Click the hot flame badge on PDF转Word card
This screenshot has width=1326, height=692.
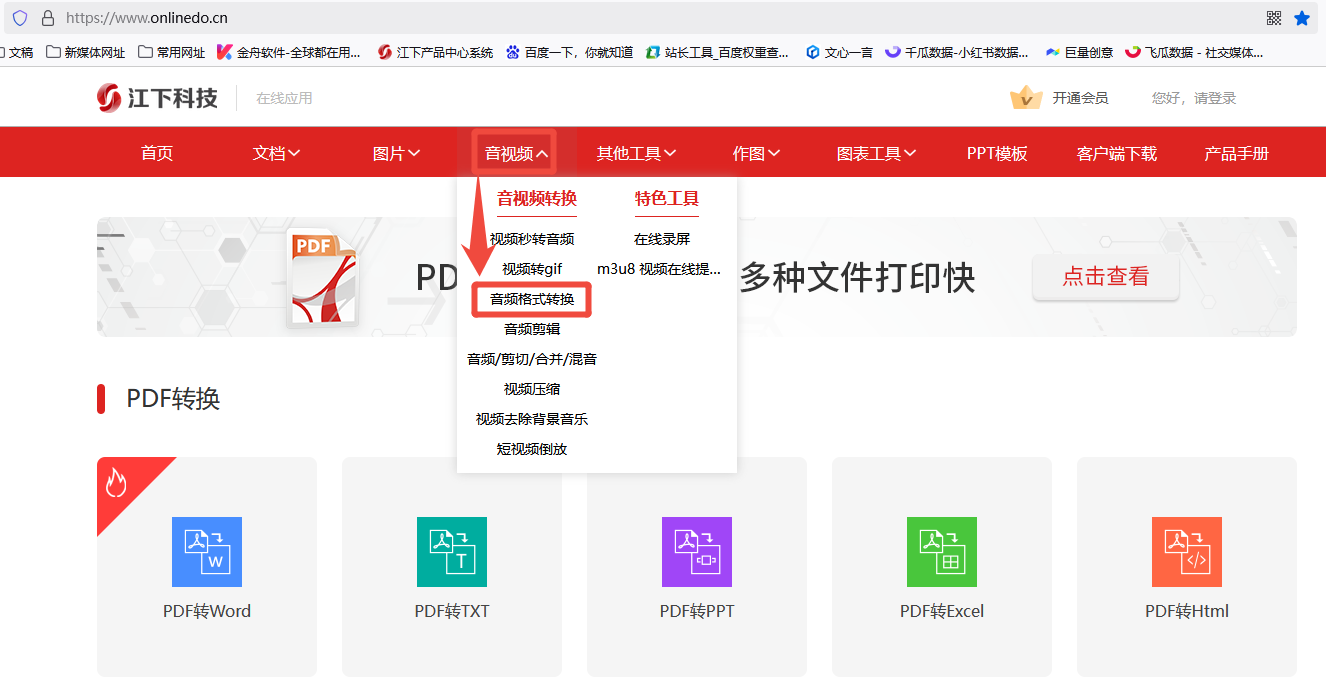point(116,484)
